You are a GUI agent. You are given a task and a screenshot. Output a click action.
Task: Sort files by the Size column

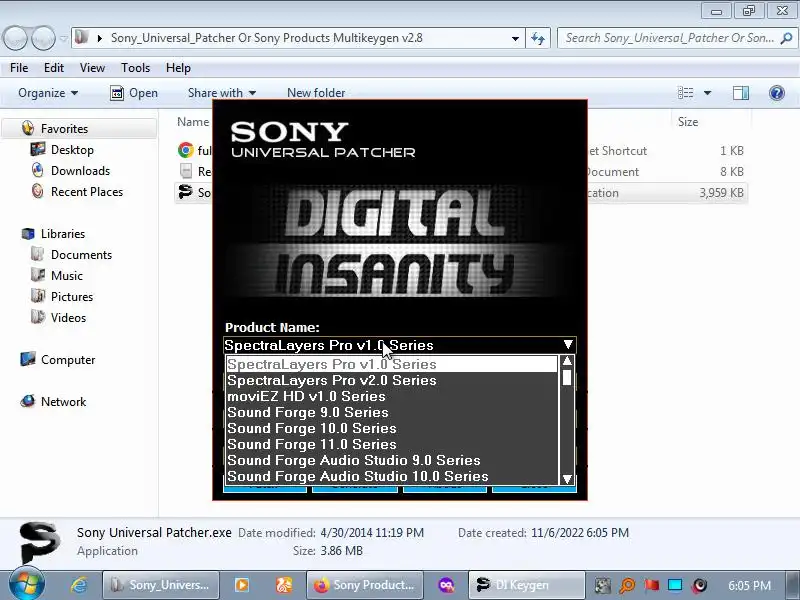pos(687,121)
